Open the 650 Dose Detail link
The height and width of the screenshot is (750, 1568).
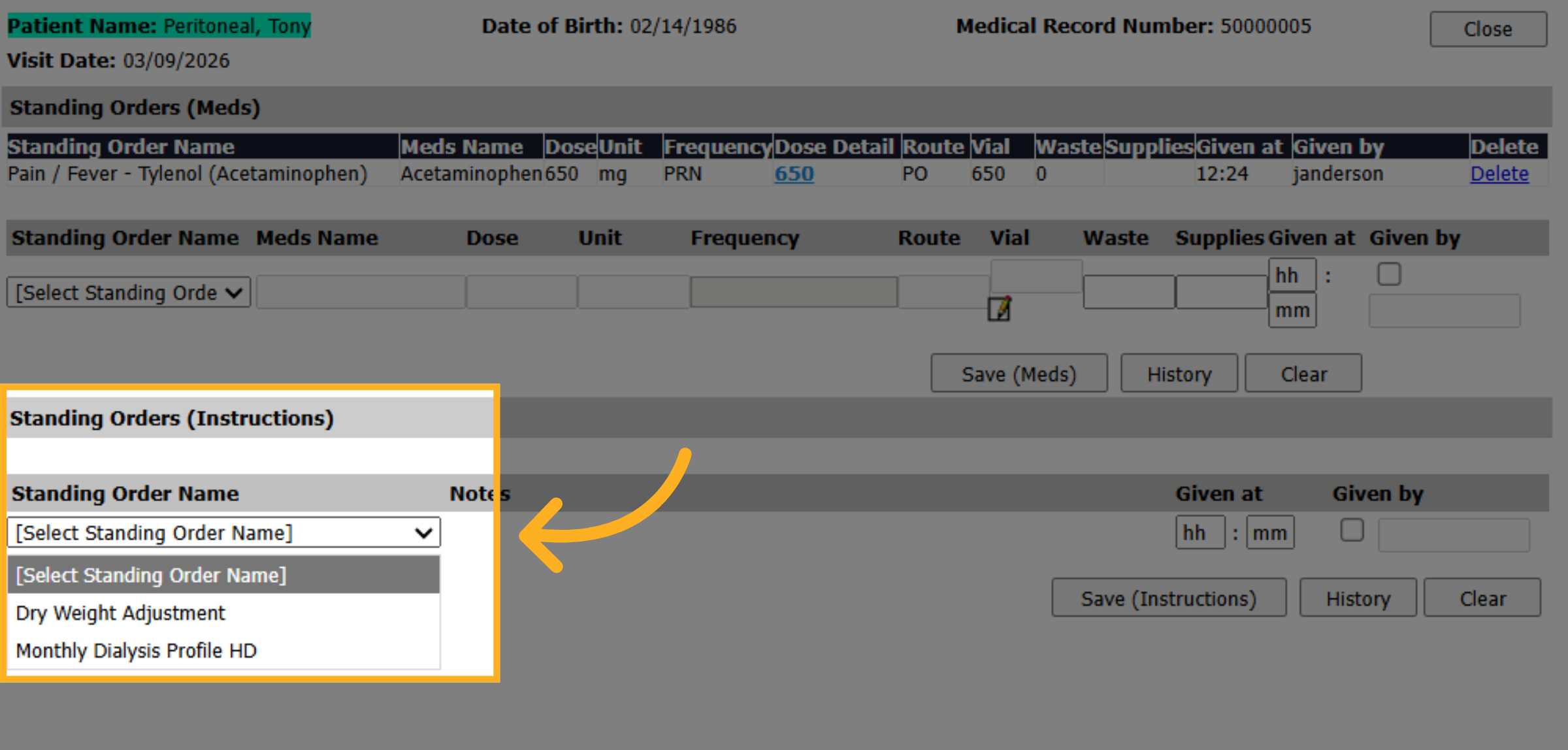tap(794, 174)
